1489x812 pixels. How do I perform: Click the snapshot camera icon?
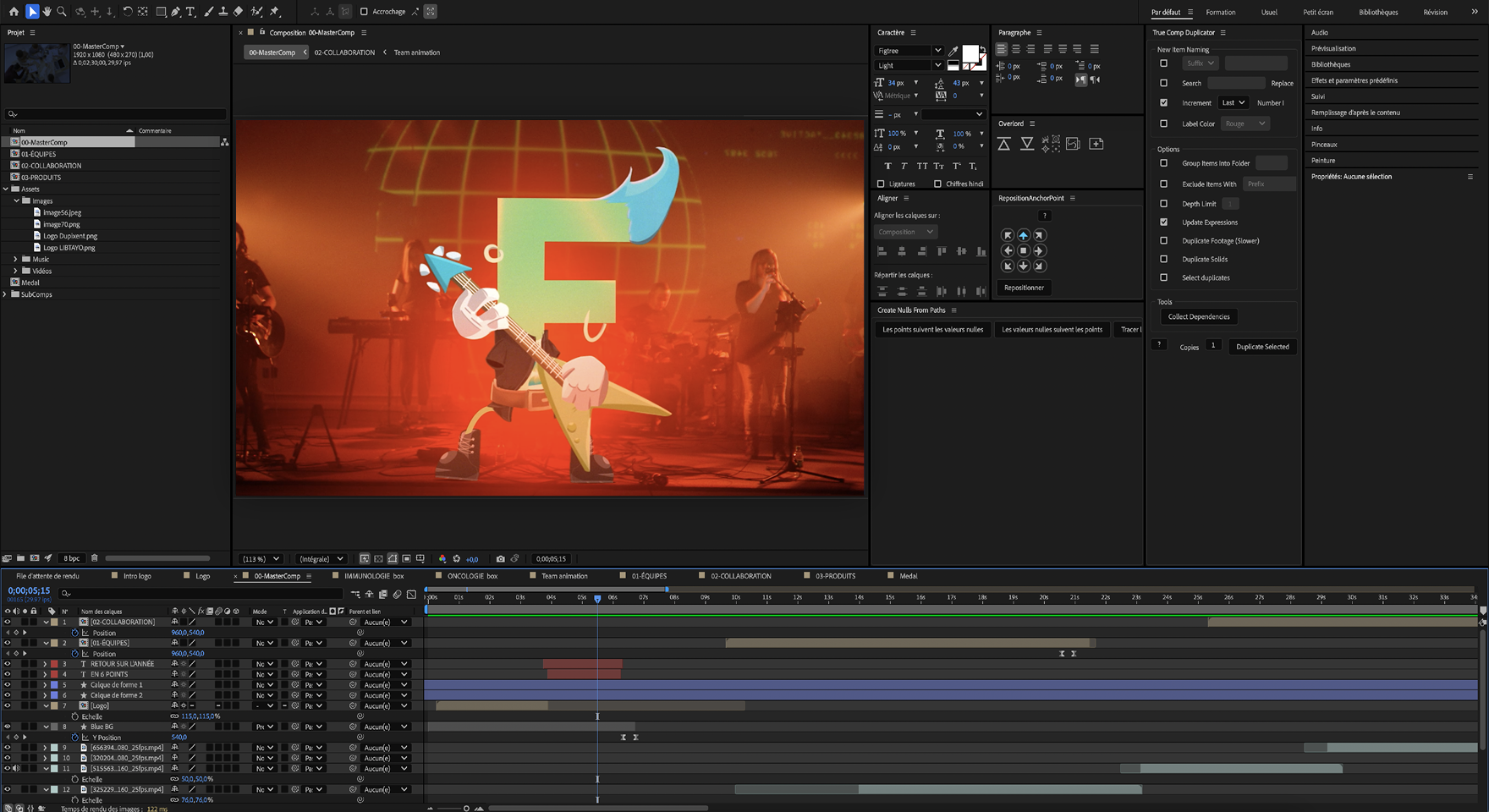tap(500, 559)
